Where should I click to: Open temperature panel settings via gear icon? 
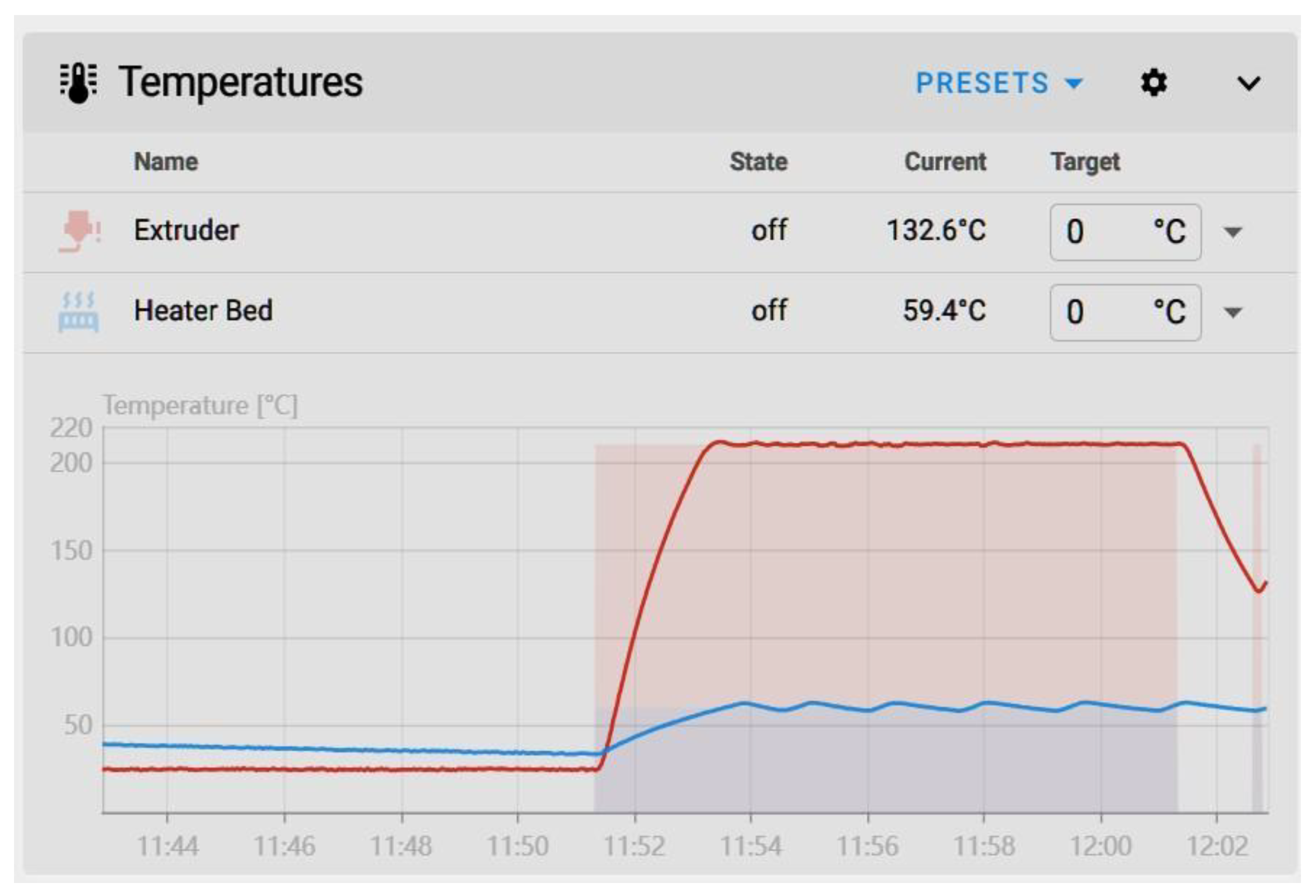click(x=1153, y=83)
